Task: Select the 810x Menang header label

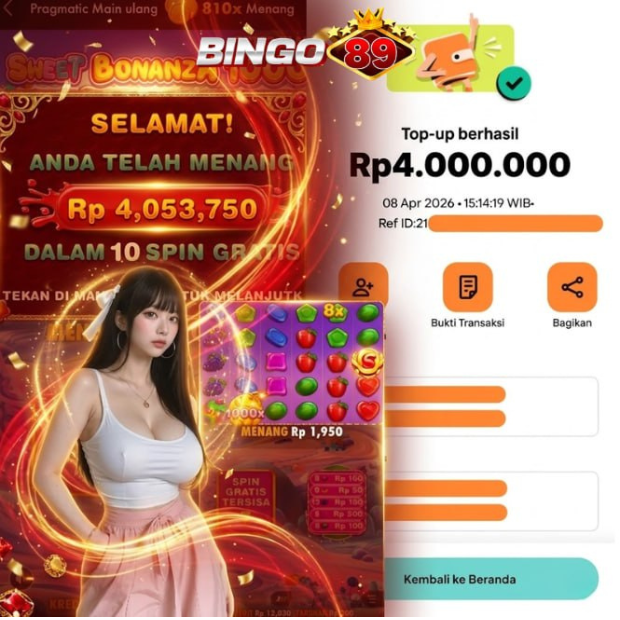Action: (248, 9)
